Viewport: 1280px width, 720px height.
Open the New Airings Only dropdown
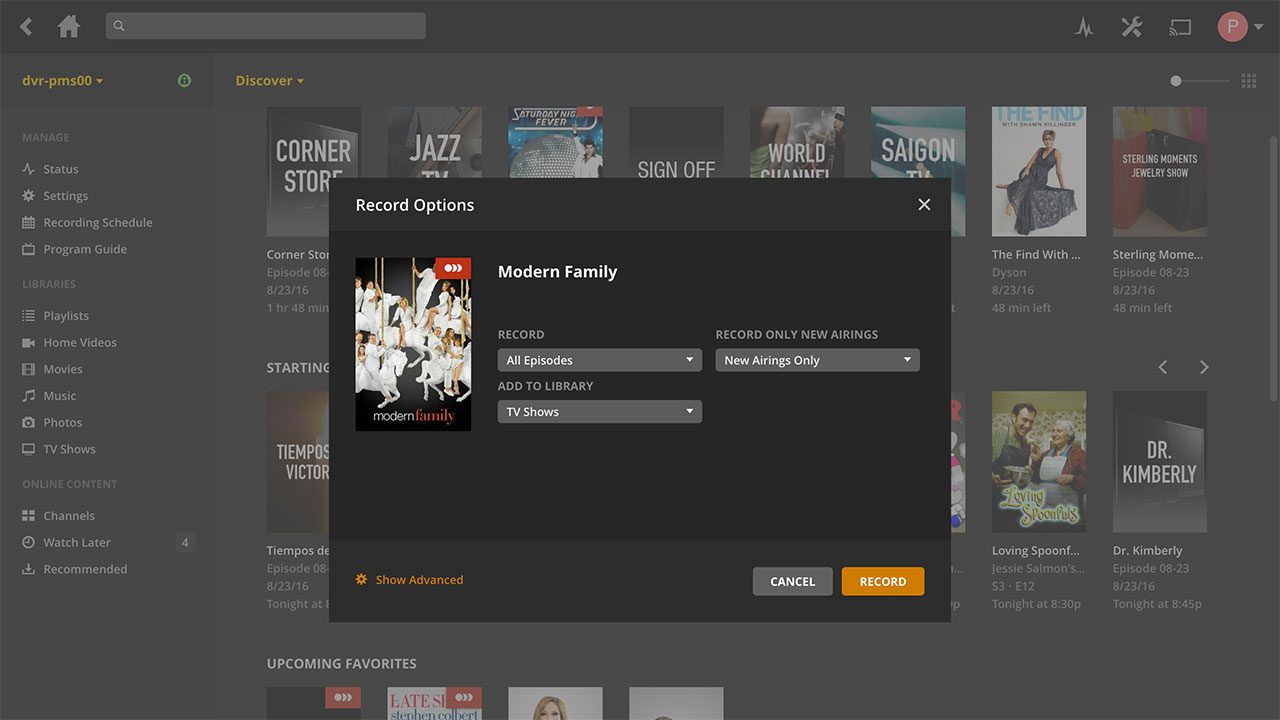tap(817, 360)
